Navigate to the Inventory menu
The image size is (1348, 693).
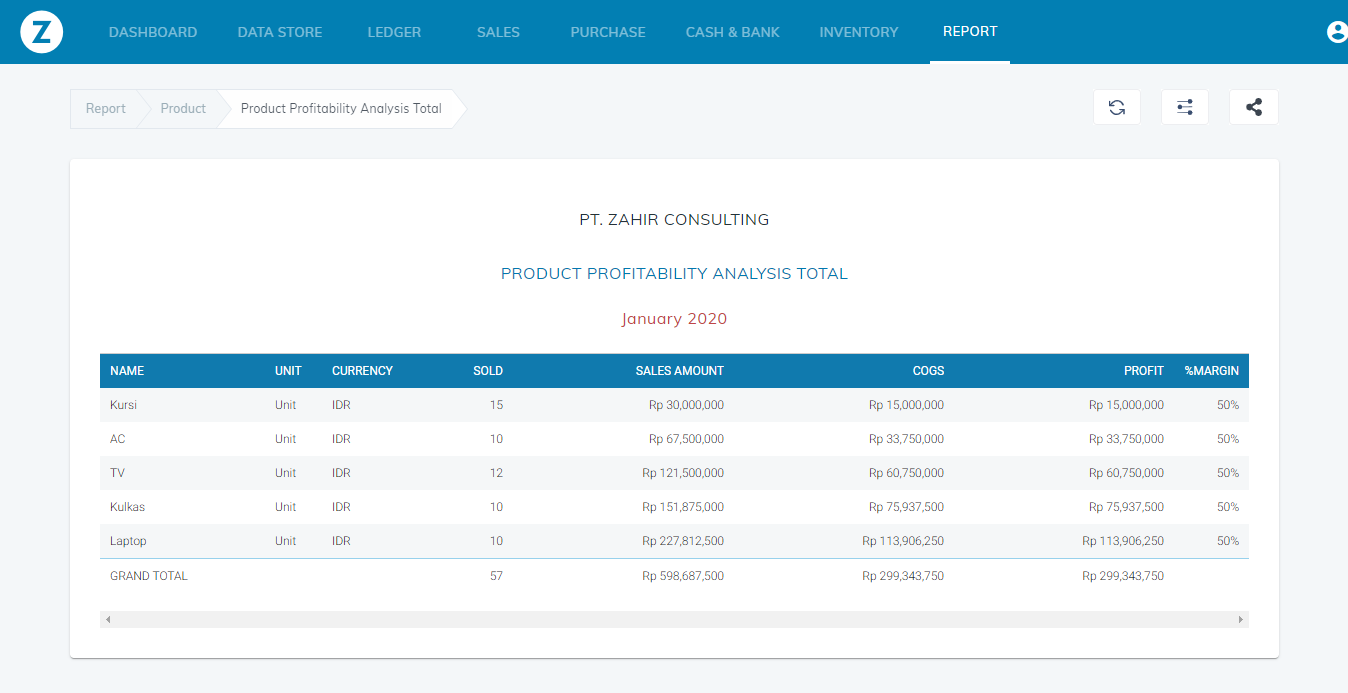click(859, 32)
